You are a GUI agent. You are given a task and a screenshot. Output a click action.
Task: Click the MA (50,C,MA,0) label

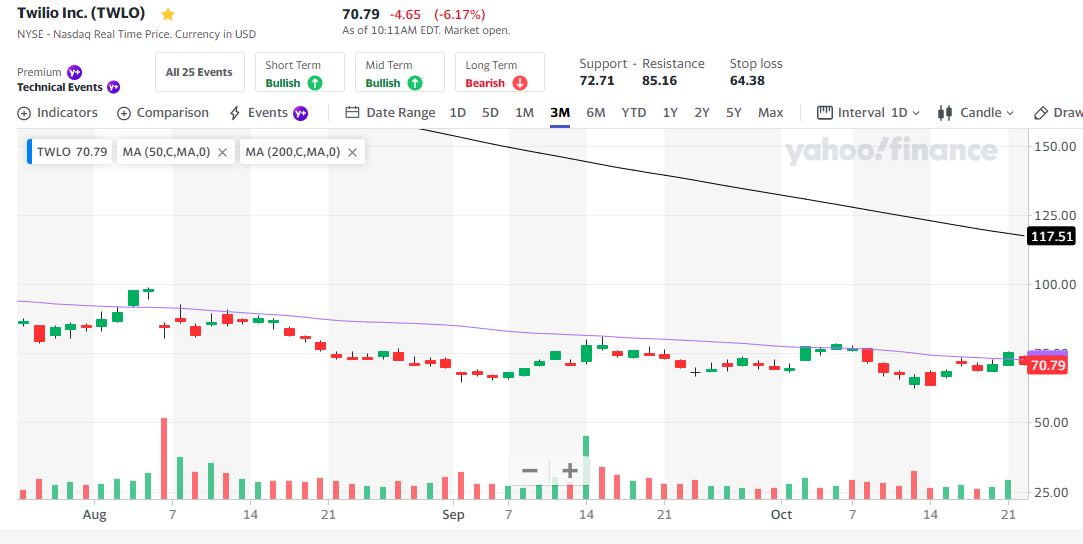pyautogui.click(x=166, y=152)
